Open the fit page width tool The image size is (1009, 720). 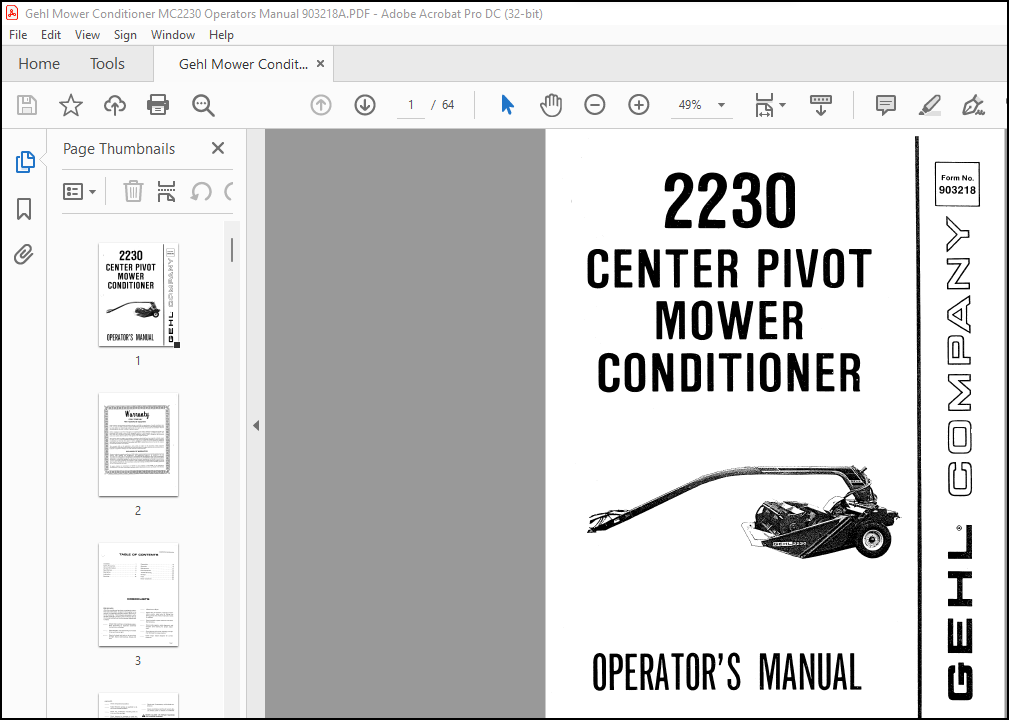tap(764, 105)
